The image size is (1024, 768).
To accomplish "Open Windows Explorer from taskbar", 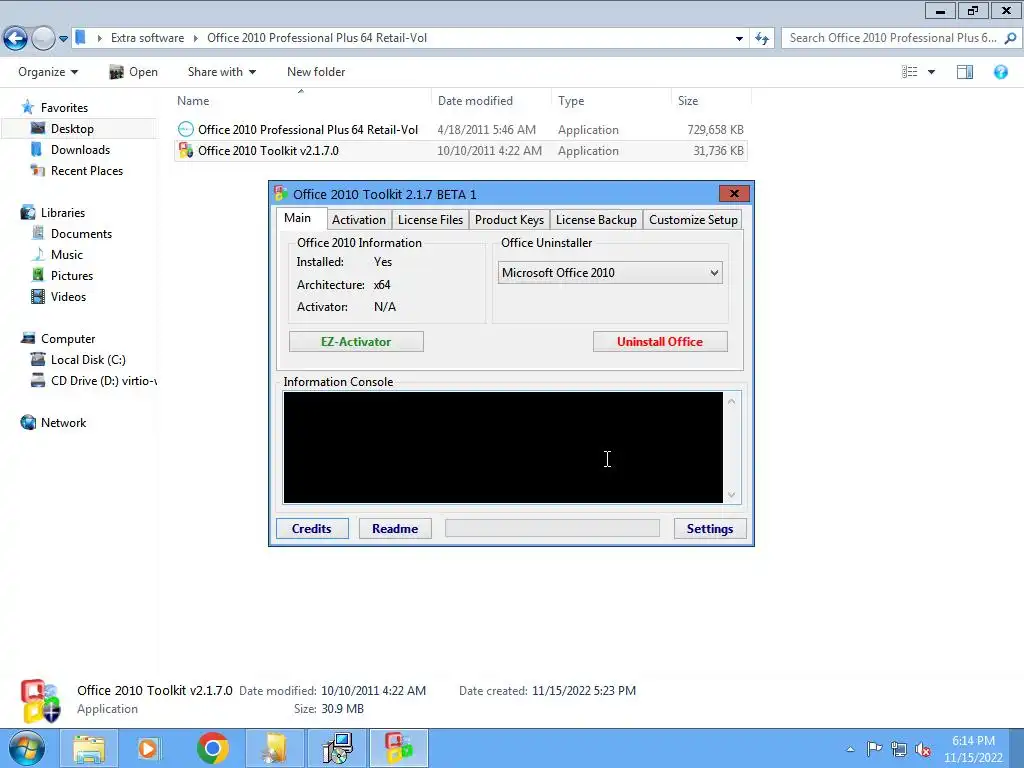I will [x=89, y=748].
